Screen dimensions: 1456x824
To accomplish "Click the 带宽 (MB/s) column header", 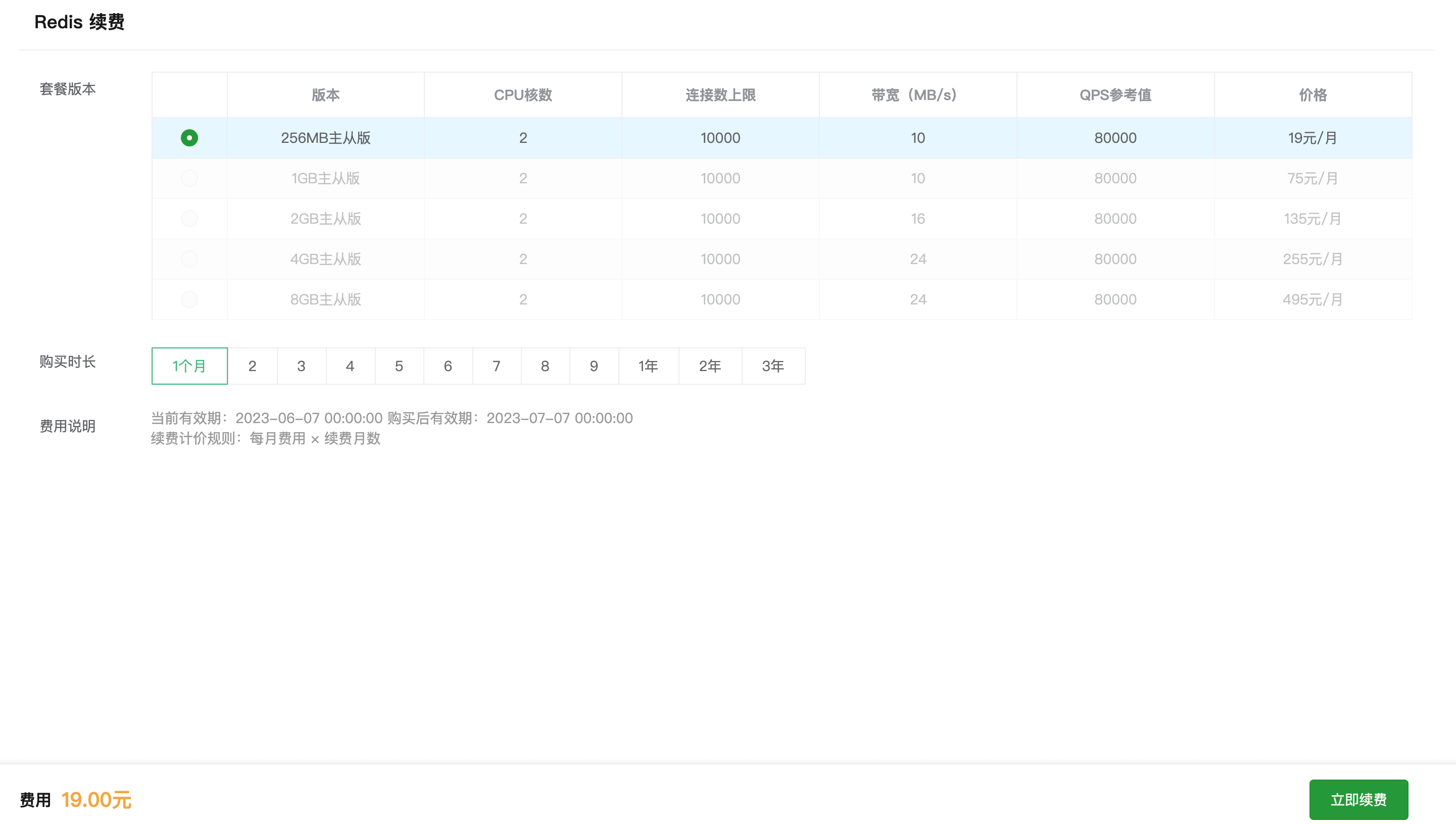I will tap(917, 95).
